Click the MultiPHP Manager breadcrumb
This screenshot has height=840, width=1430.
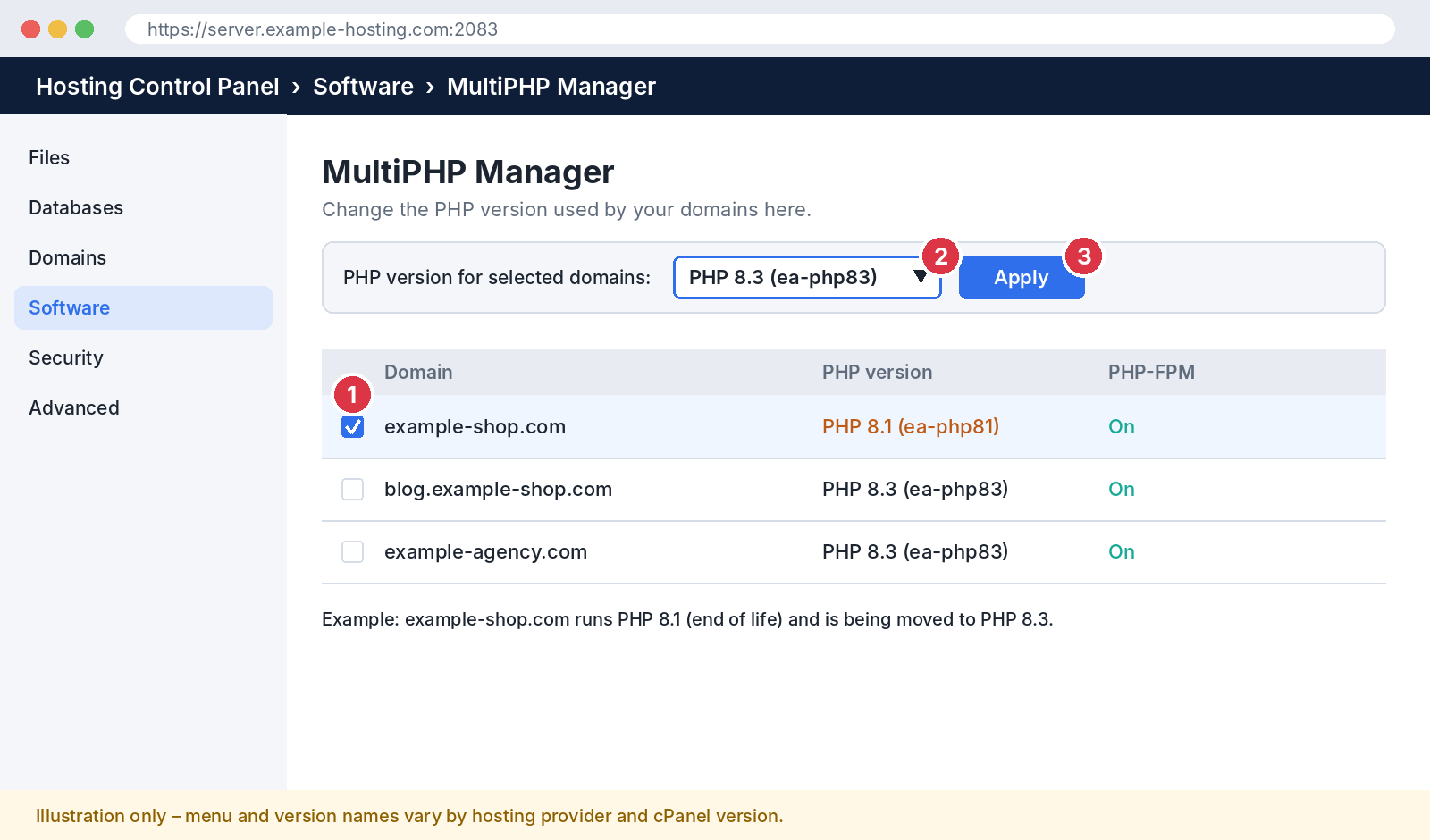coord(551,87)
